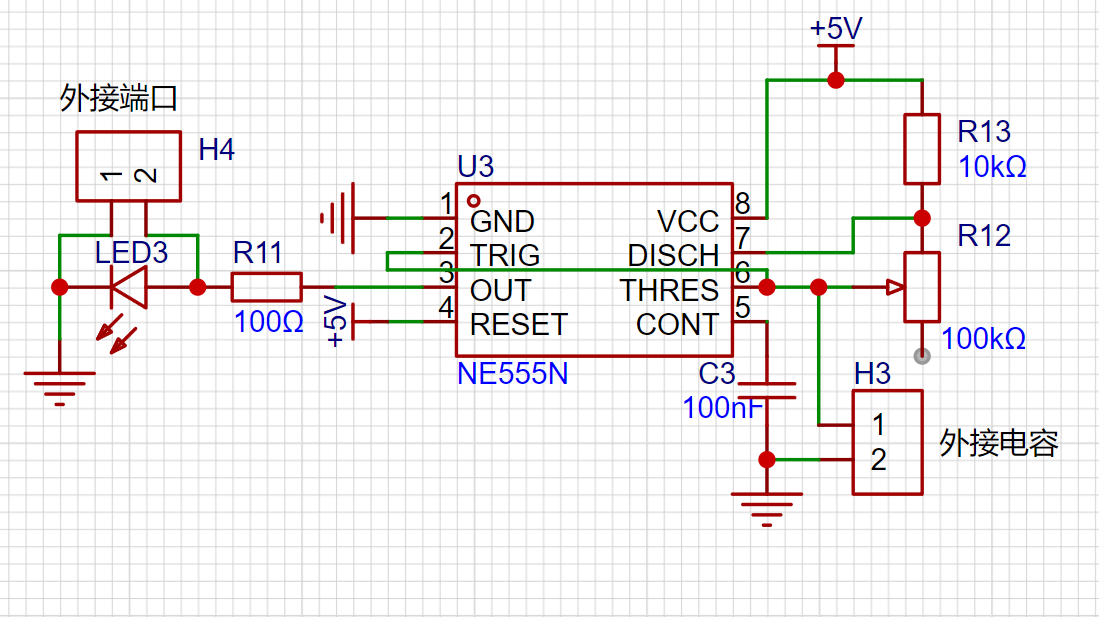Click the 100Ω value label
Viewport: 1099px width, 617px height.
pos(268,322)
